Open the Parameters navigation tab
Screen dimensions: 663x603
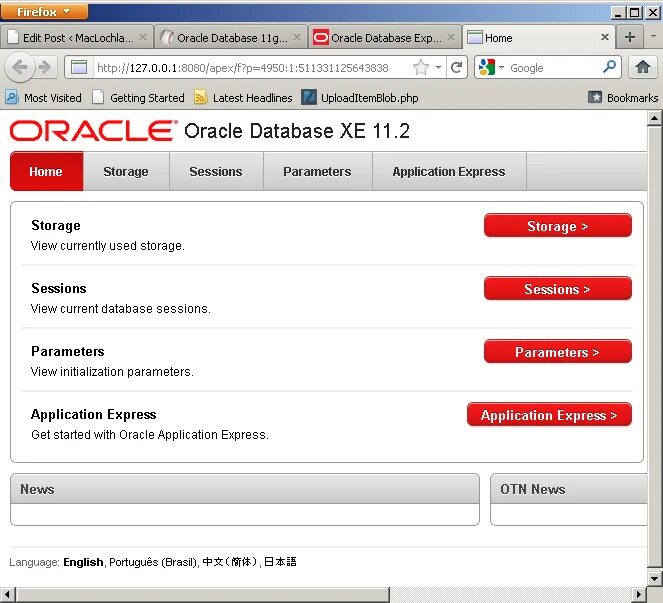coord(318,171)
